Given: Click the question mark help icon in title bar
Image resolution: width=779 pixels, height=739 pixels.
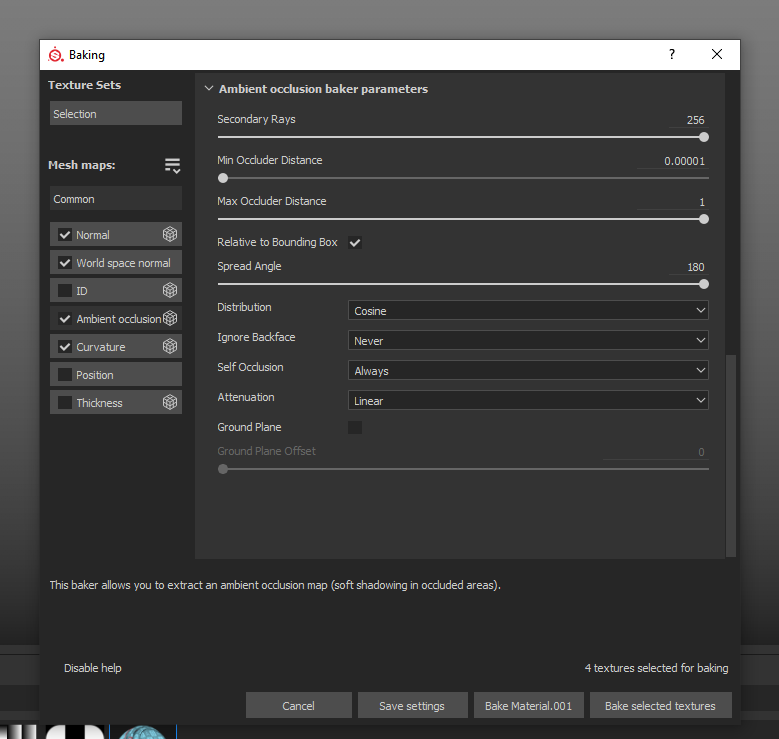Looking at the screenshot, I should [672, 55].
